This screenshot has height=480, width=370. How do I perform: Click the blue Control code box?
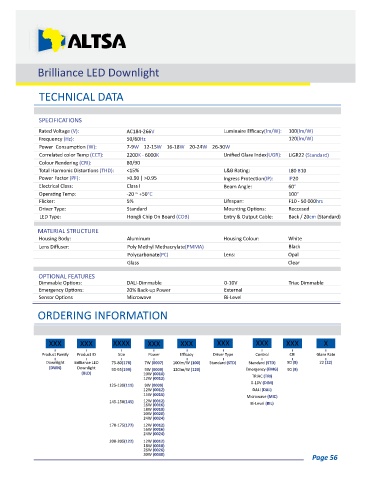tap(262, 343)
